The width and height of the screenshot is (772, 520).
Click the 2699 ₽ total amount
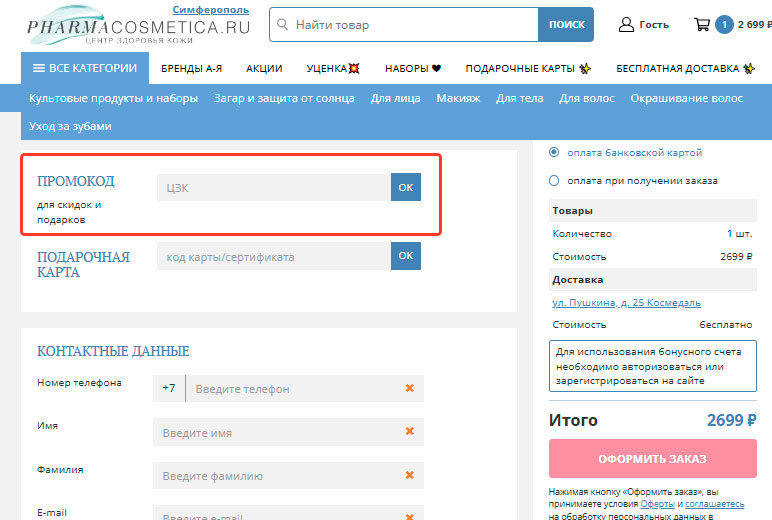click(x=731, y=420)
